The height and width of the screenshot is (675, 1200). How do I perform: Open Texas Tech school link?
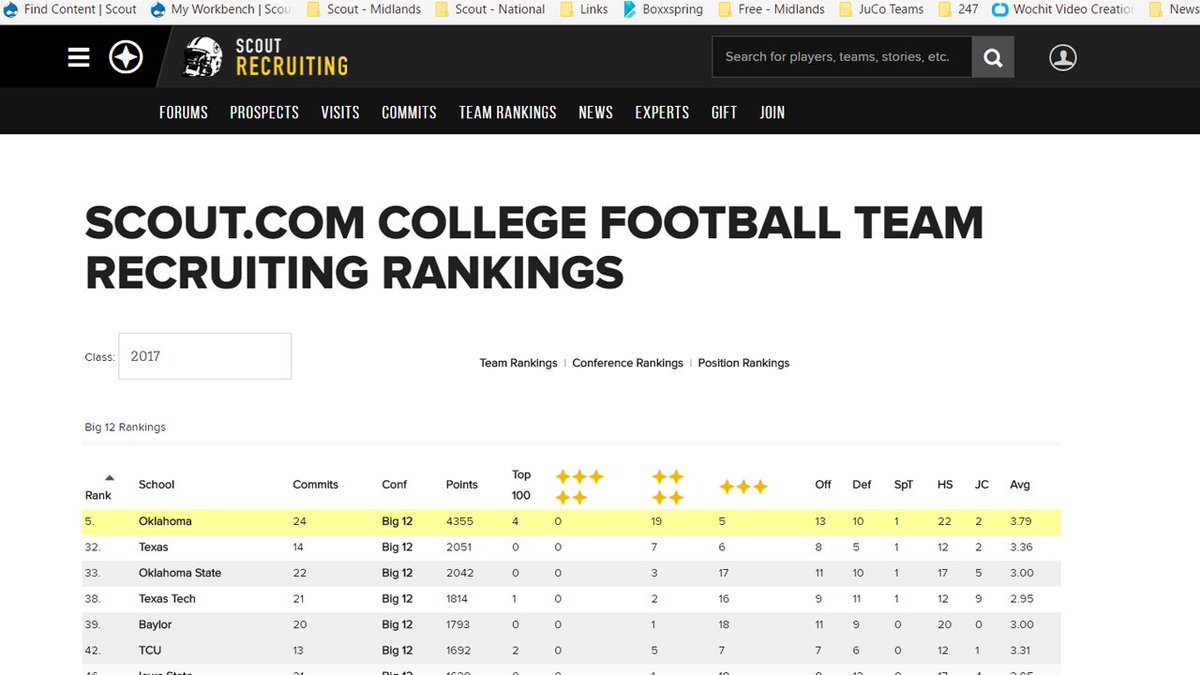coord(167,599)
